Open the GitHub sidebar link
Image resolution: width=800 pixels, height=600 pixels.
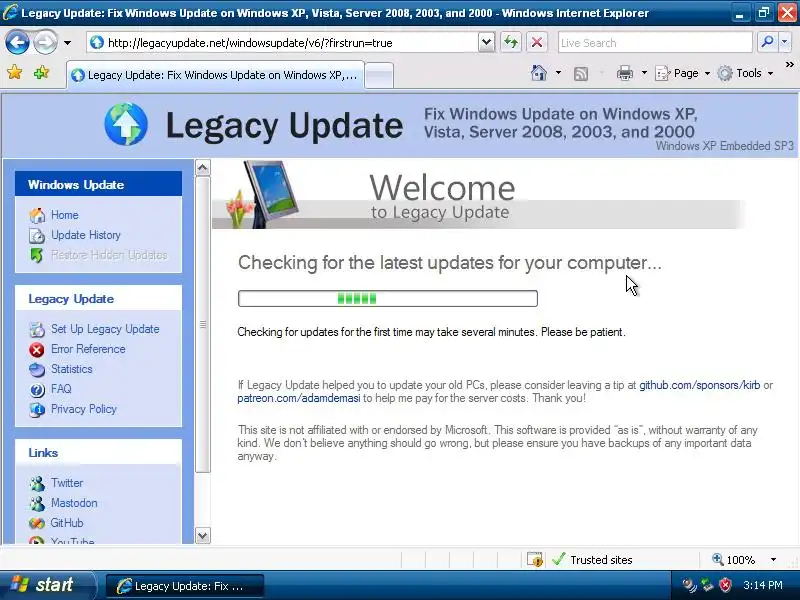pos(66,522)
